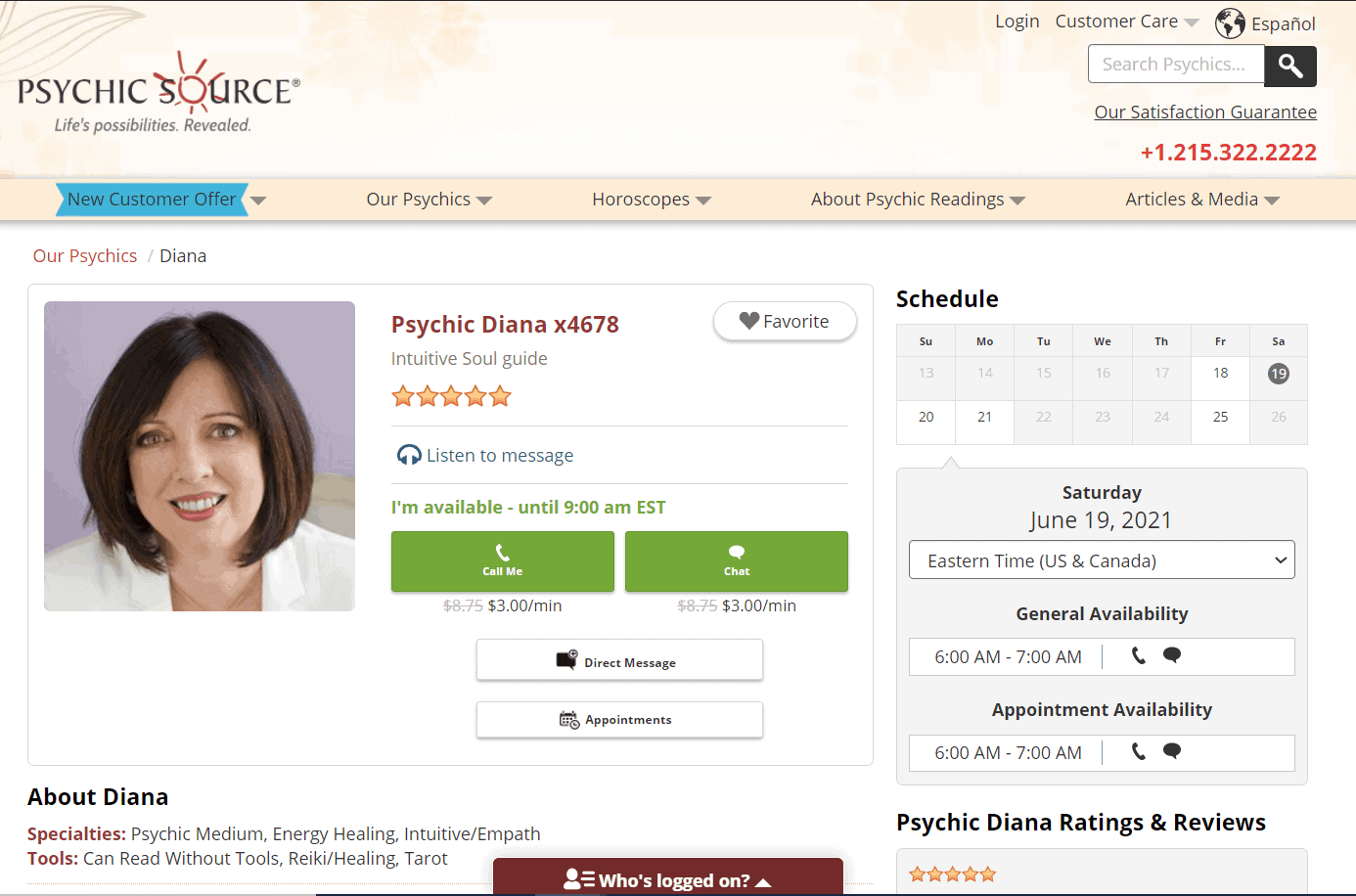Click the magnifying glass search button
This screenshot has height=896, width=1356.
click(1289, 66)
